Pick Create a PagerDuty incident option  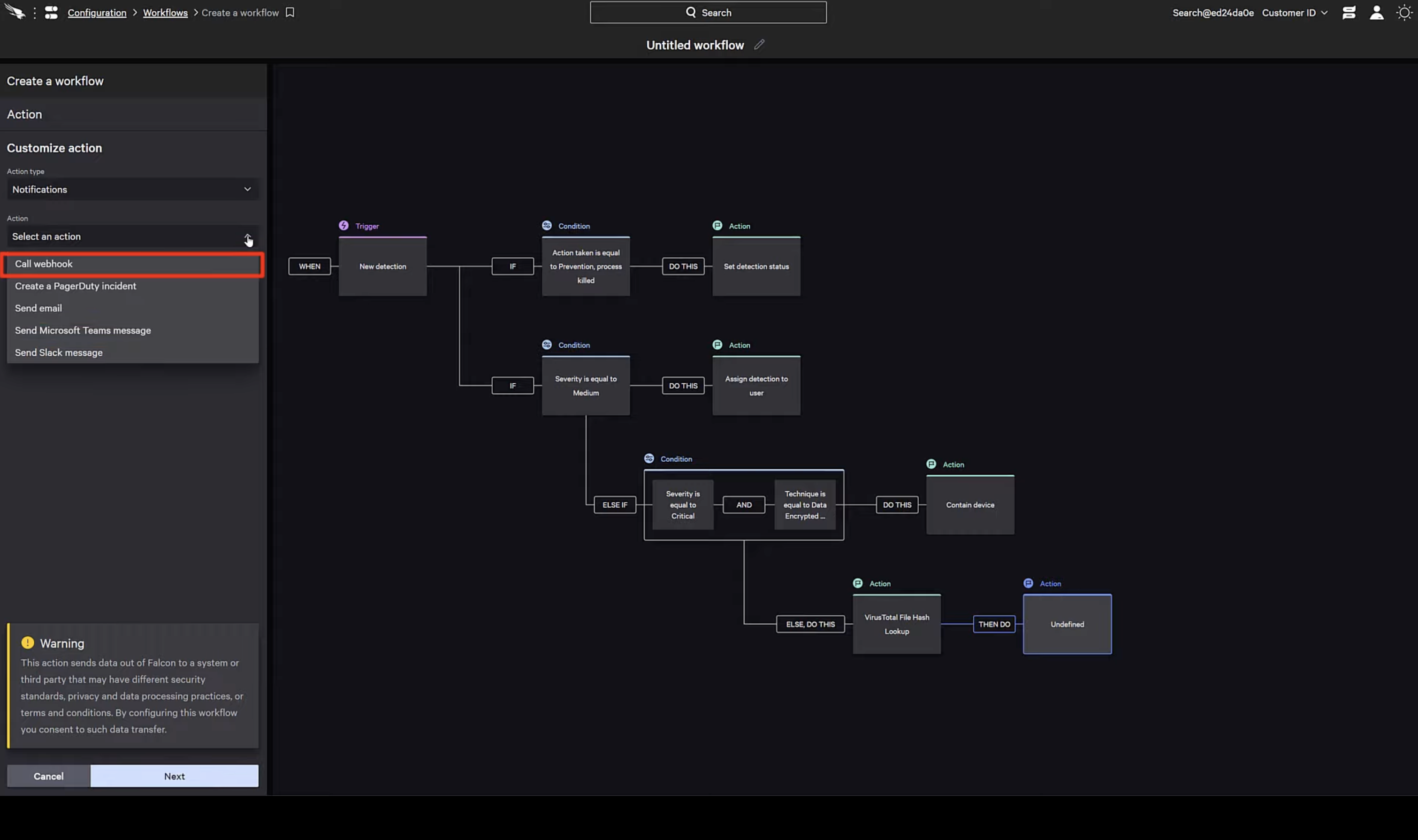pyautogui.click(x=75, y=286)
